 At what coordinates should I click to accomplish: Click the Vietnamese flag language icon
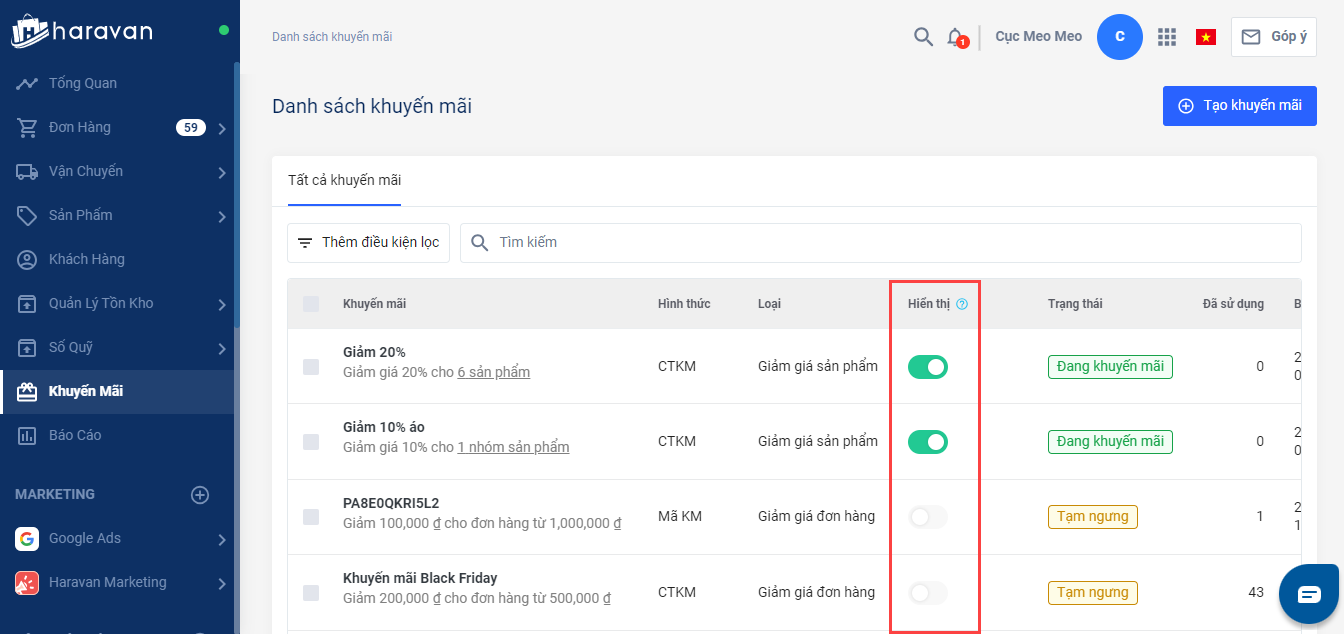click(1205, 37)
